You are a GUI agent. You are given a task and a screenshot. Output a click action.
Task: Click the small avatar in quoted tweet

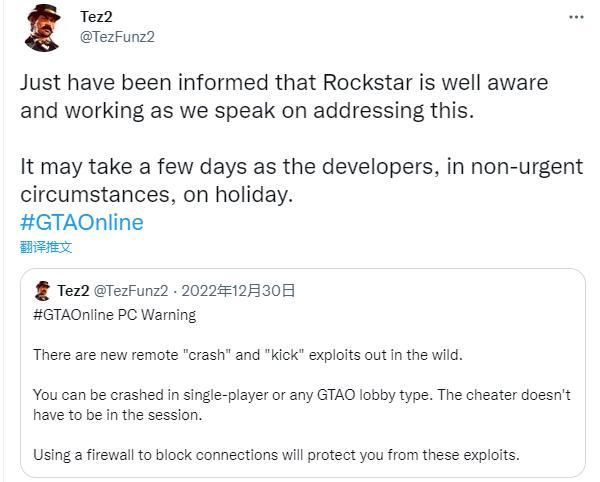(43, 291)
